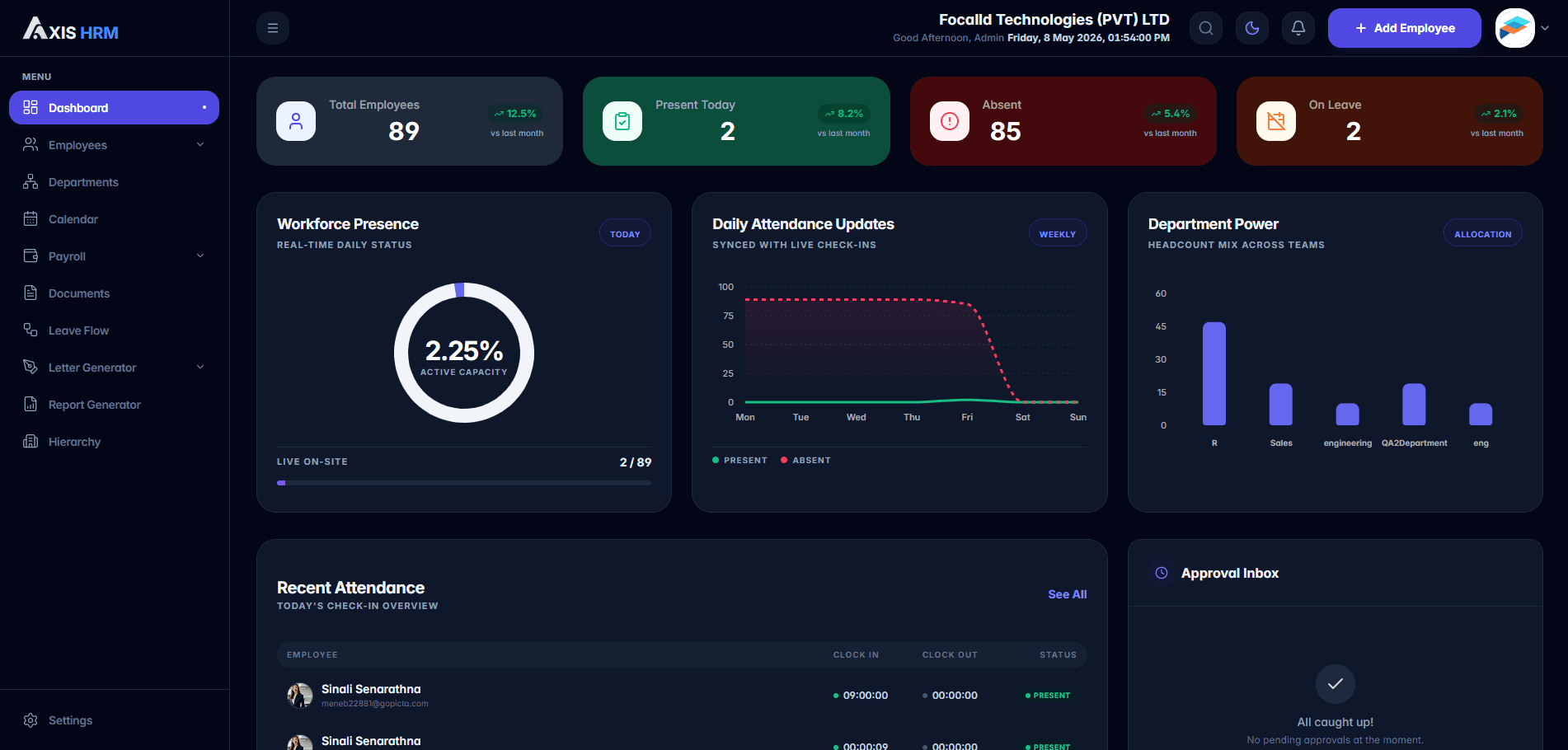This screenshot has width=1568, height=750.
Task: Click the Approval Inbox clock icon
Action: (x=1162, y=573)
